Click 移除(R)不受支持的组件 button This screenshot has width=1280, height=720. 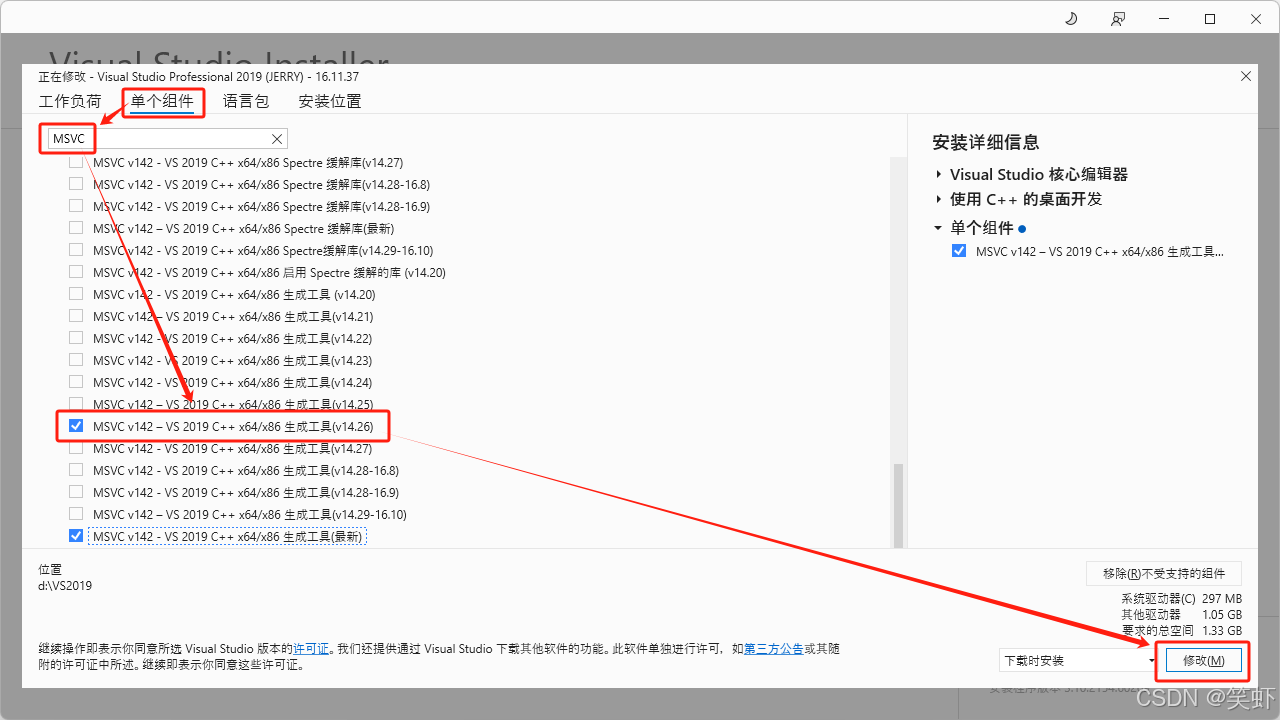click(1164, 573)
